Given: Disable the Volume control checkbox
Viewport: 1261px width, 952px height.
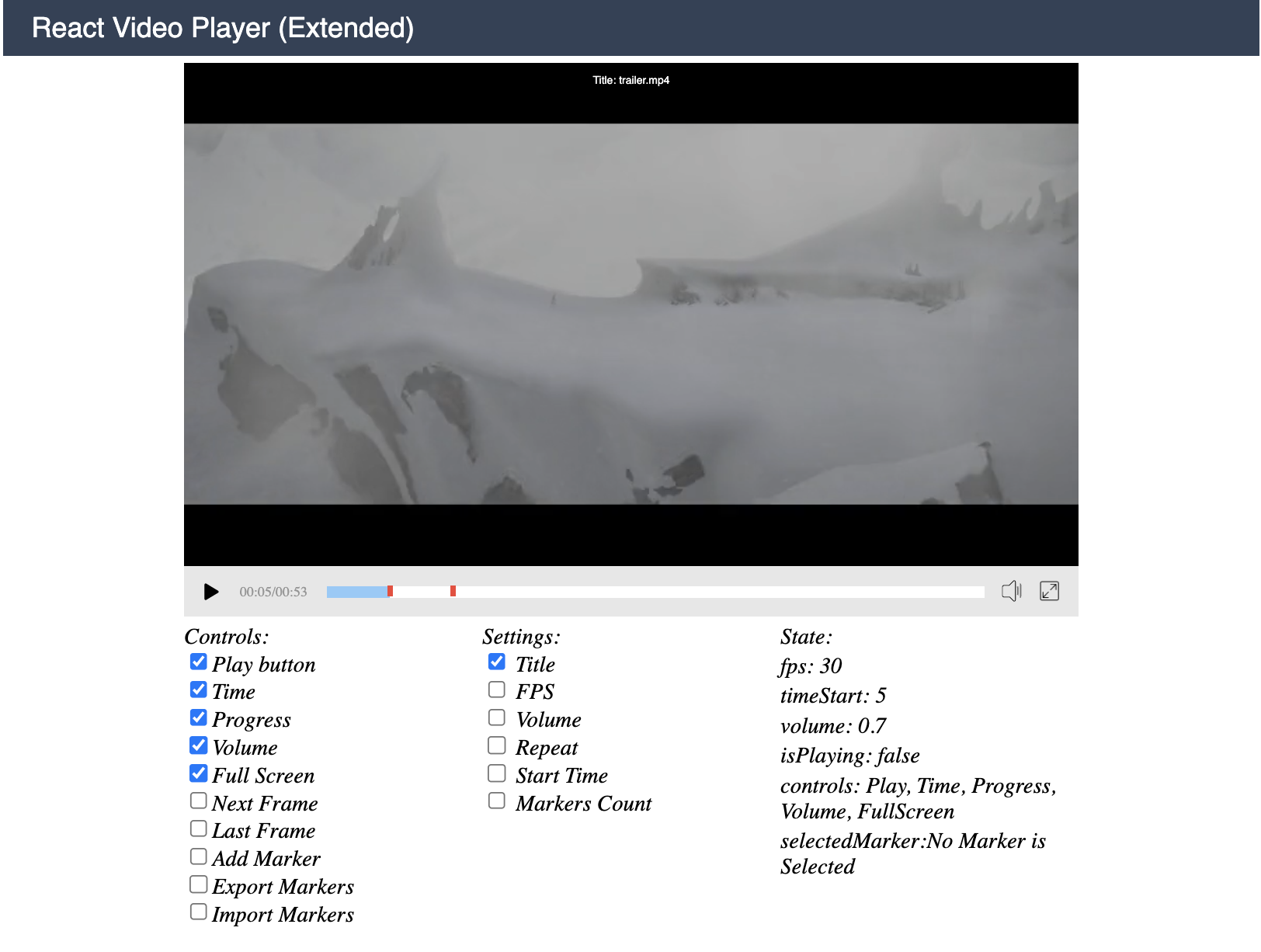Looking at the screenshot, I should (198, 745).
